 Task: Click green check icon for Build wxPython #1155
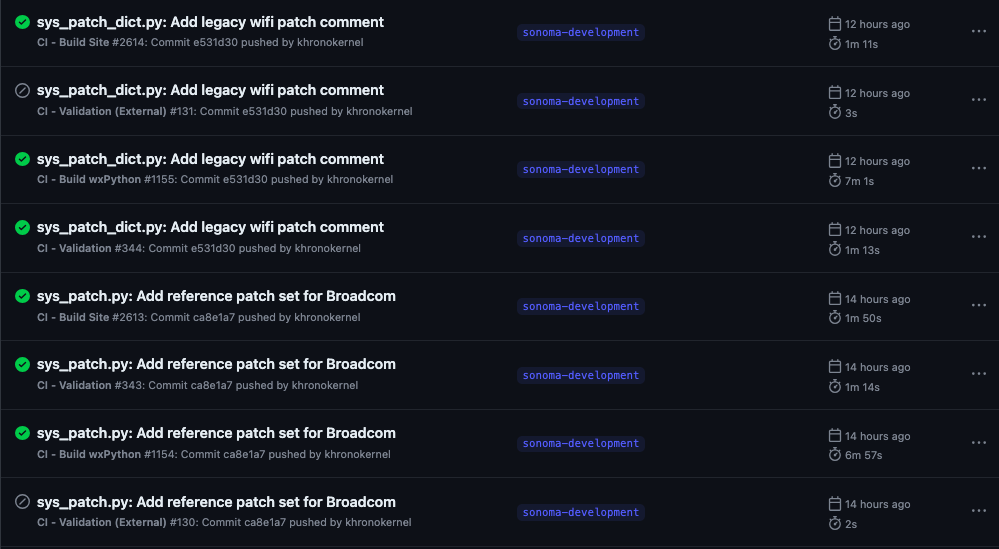point(22,159)
